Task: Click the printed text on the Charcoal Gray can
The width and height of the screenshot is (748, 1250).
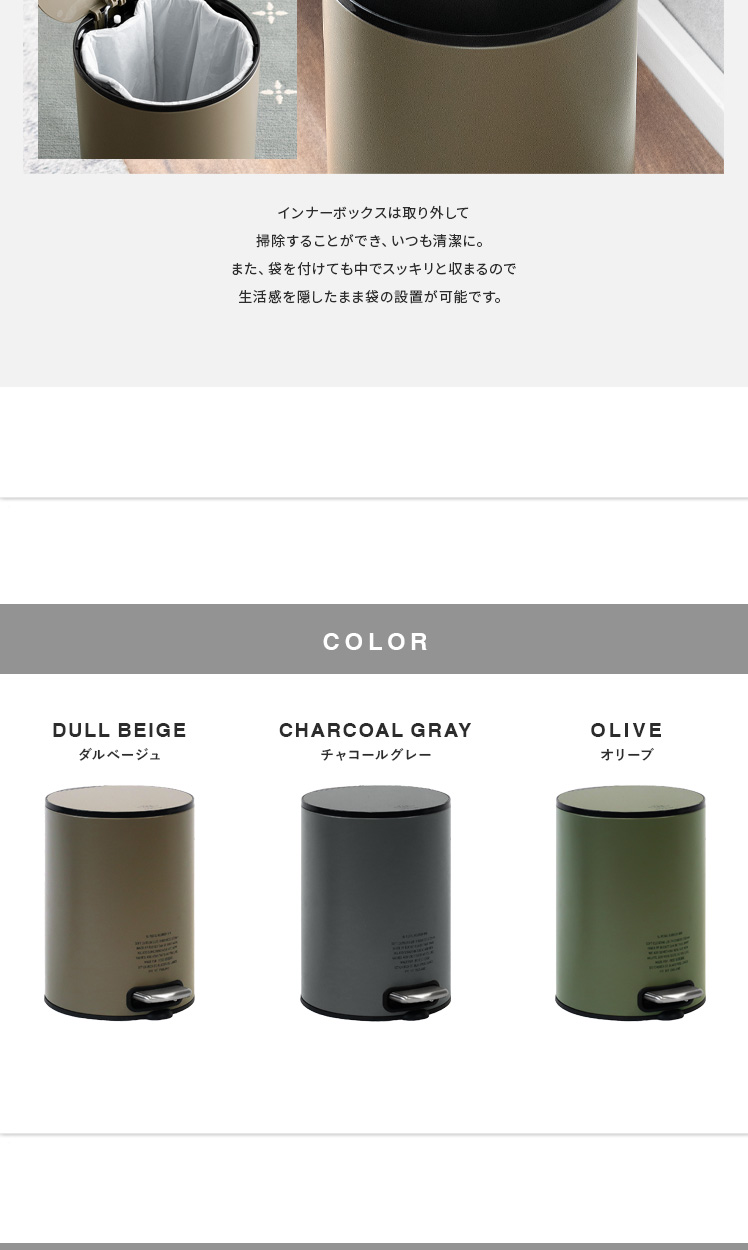Action: click(x=413, y=953)
